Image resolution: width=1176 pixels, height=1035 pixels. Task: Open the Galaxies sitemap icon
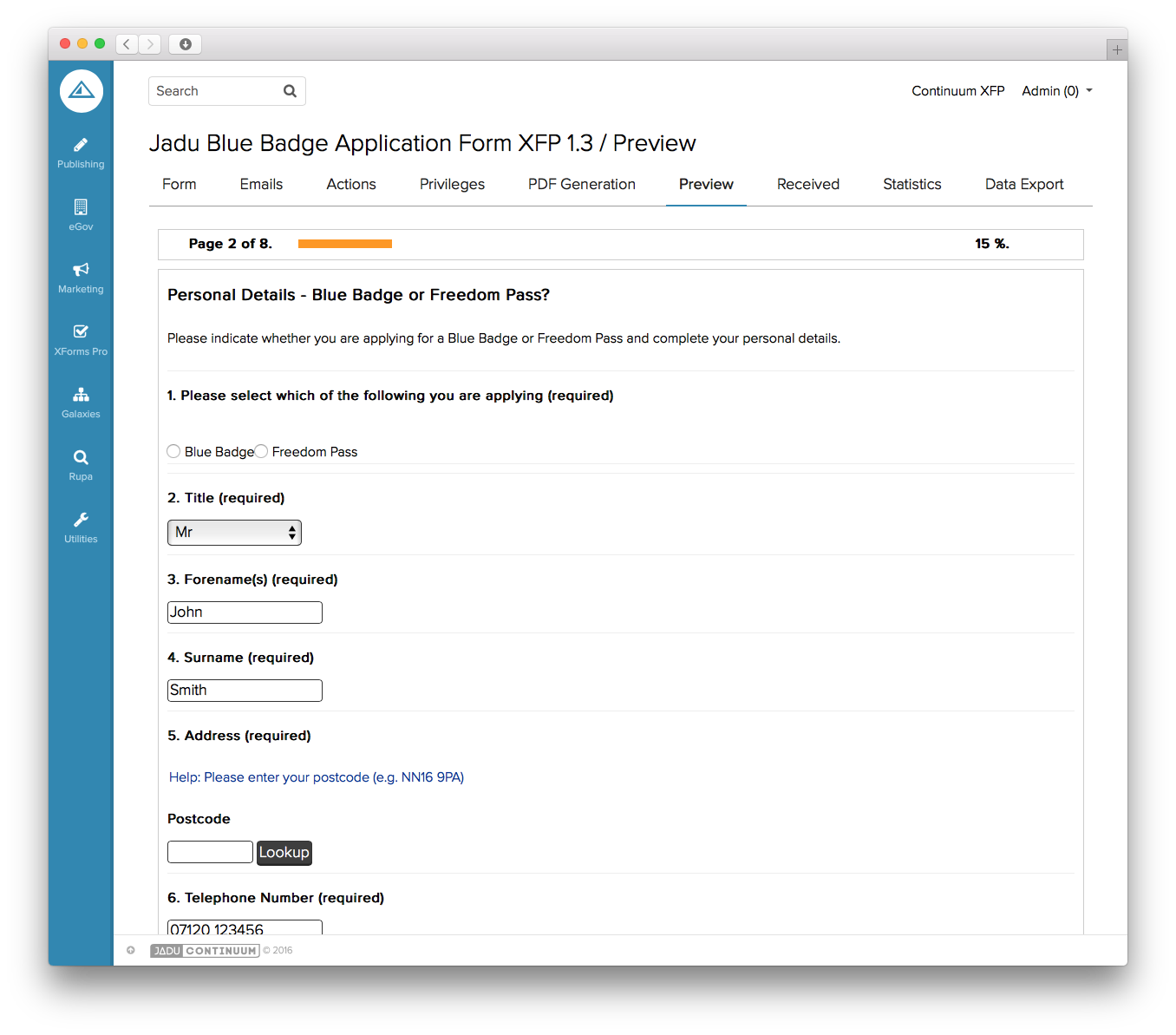click(x=81, y=395)
